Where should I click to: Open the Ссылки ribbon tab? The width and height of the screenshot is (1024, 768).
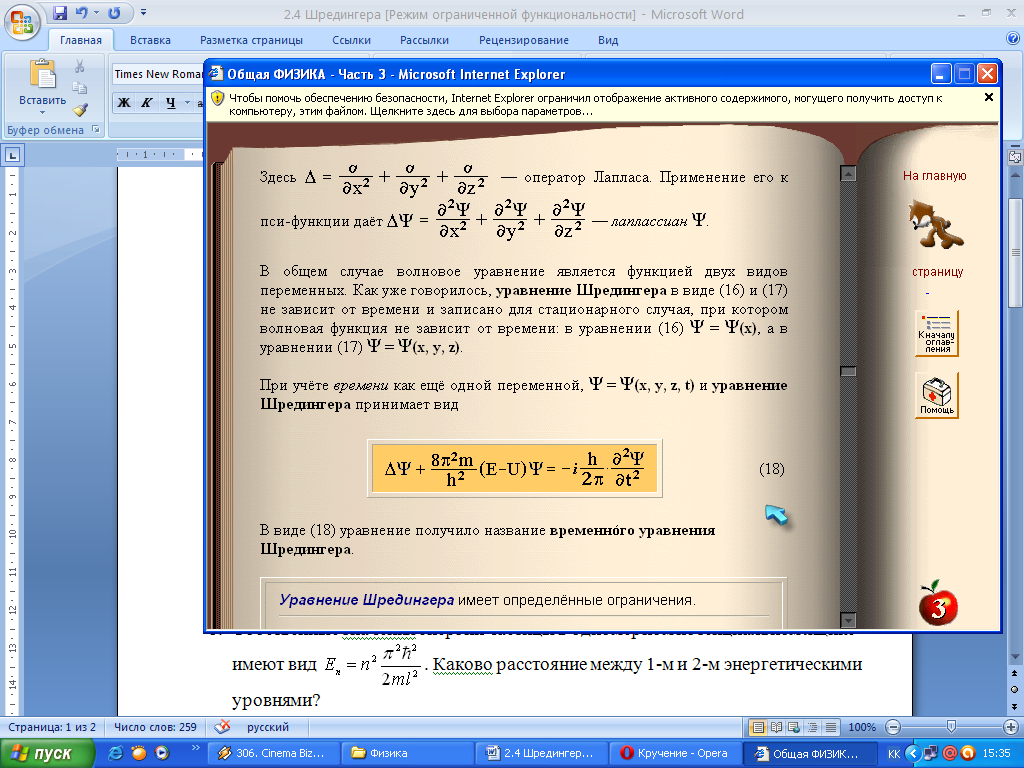351,40
